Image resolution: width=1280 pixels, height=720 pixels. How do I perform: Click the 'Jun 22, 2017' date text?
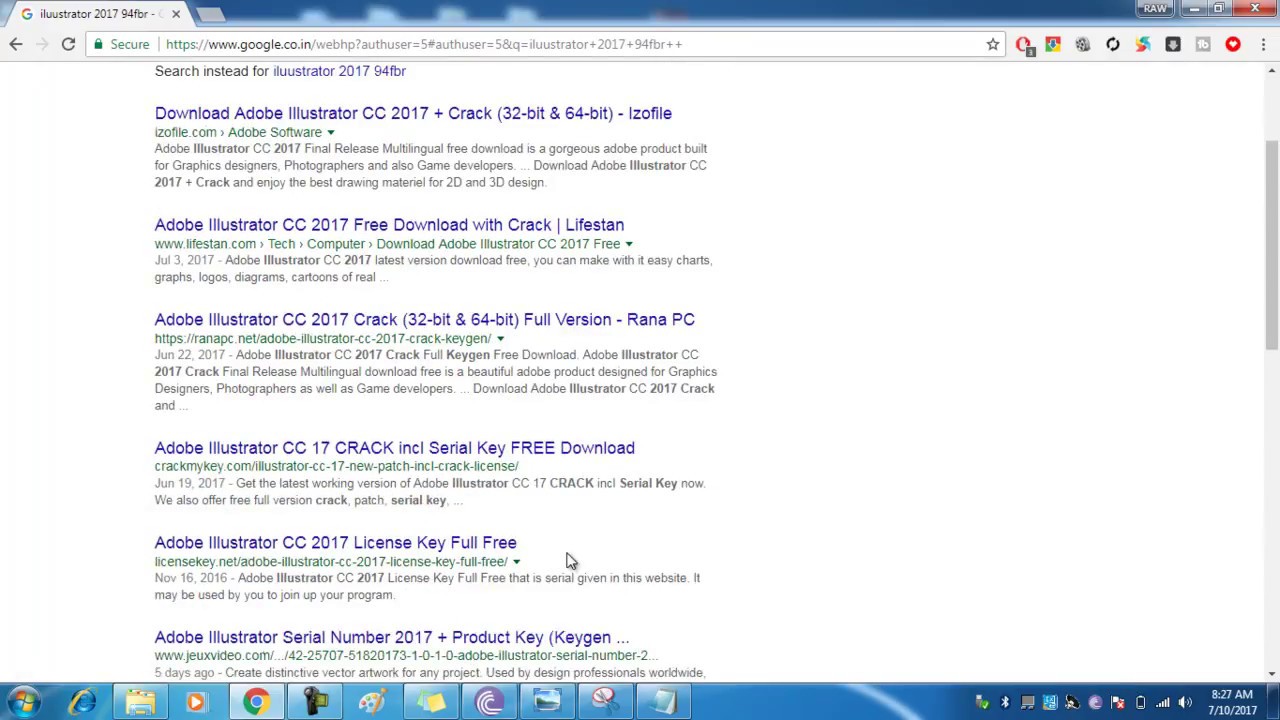[190, 355]
